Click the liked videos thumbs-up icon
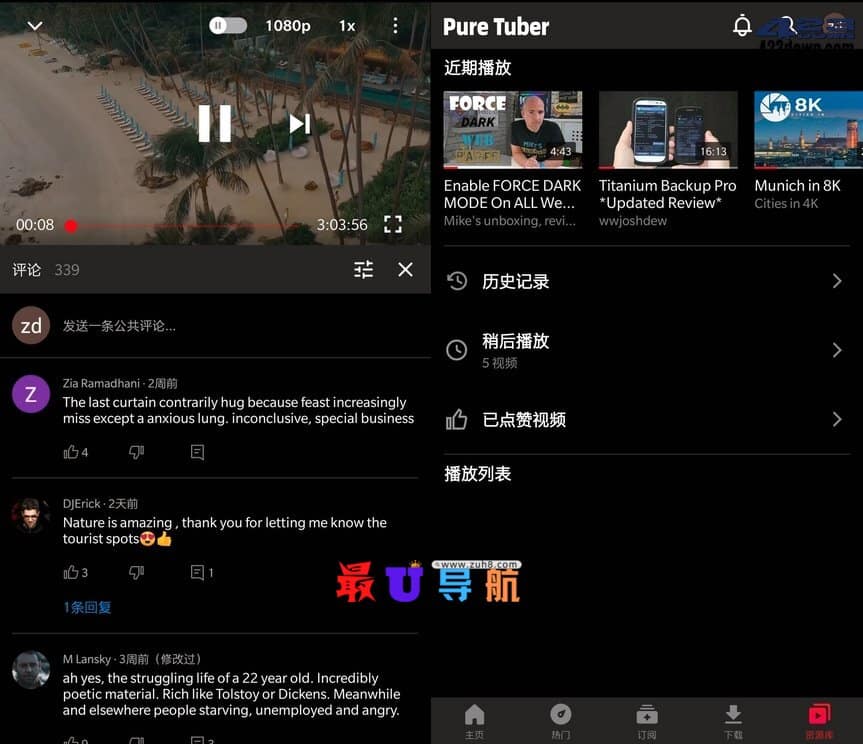863x744 pixels. (x=456, y=419)
